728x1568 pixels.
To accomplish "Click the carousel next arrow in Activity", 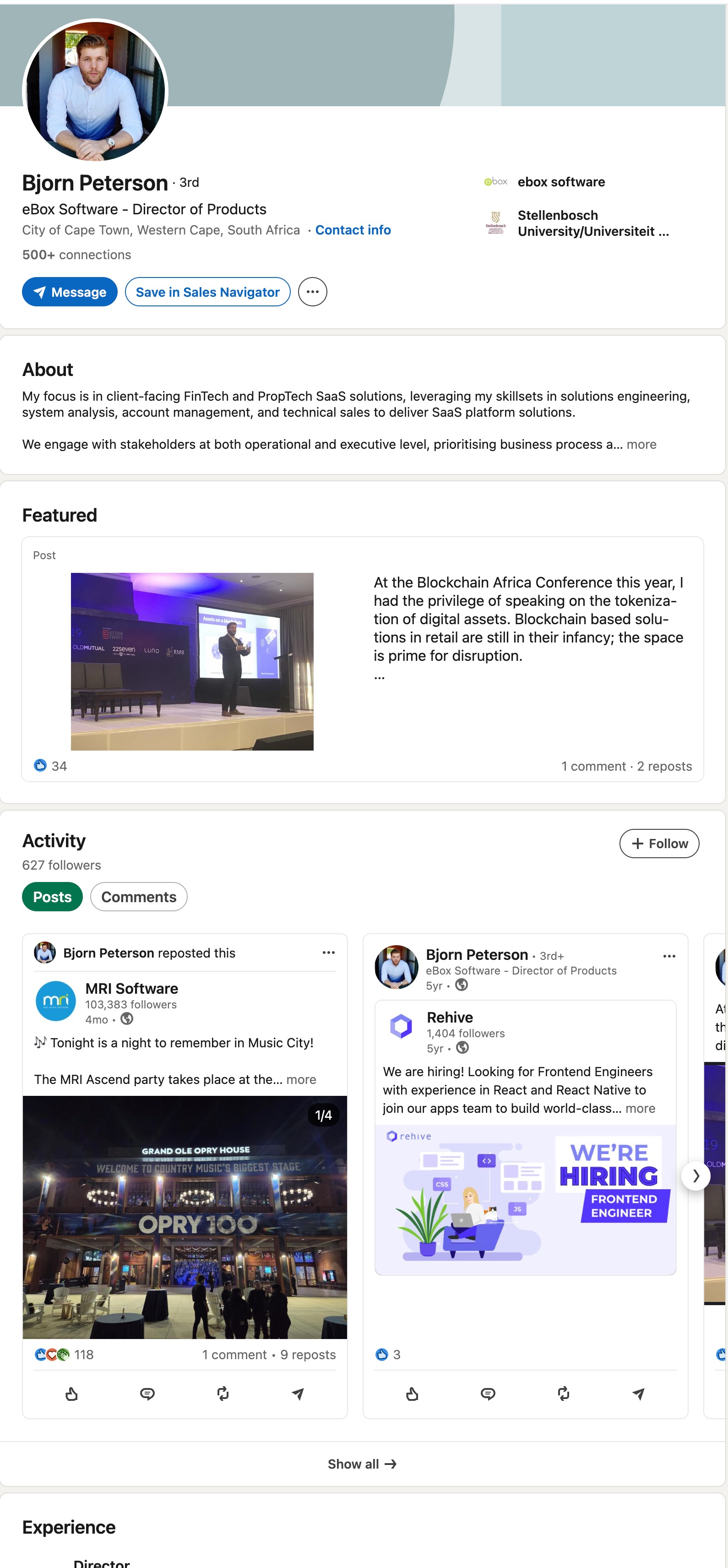I will 696,1176.
